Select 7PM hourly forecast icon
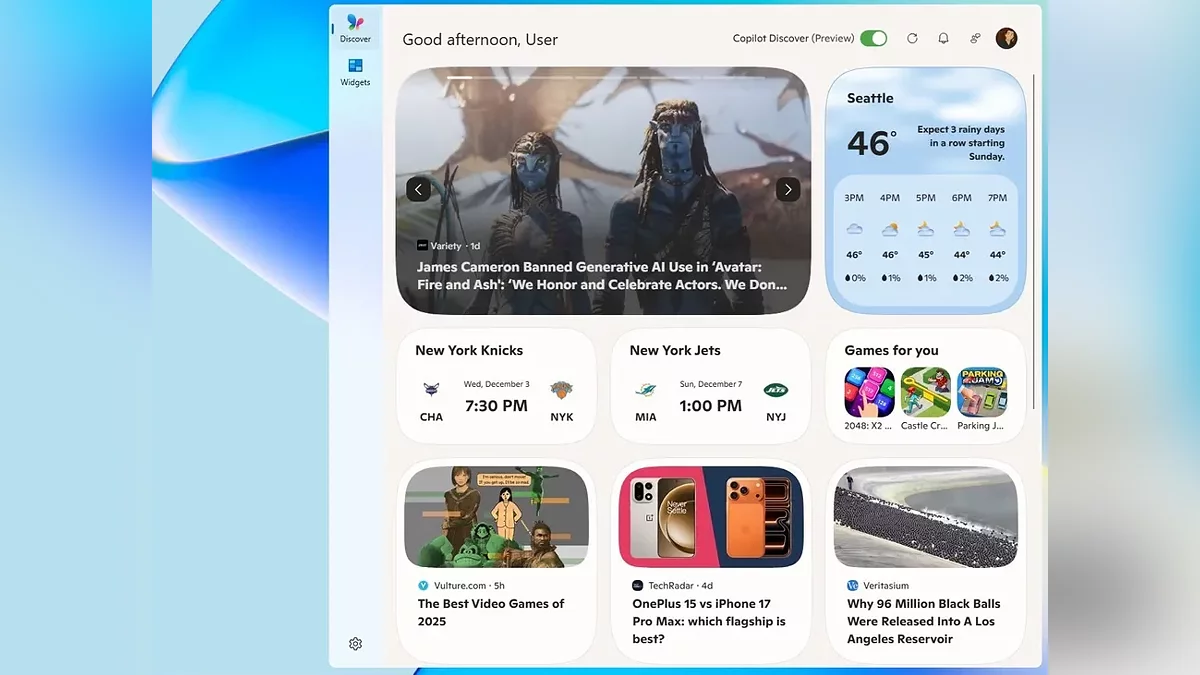 998,229
